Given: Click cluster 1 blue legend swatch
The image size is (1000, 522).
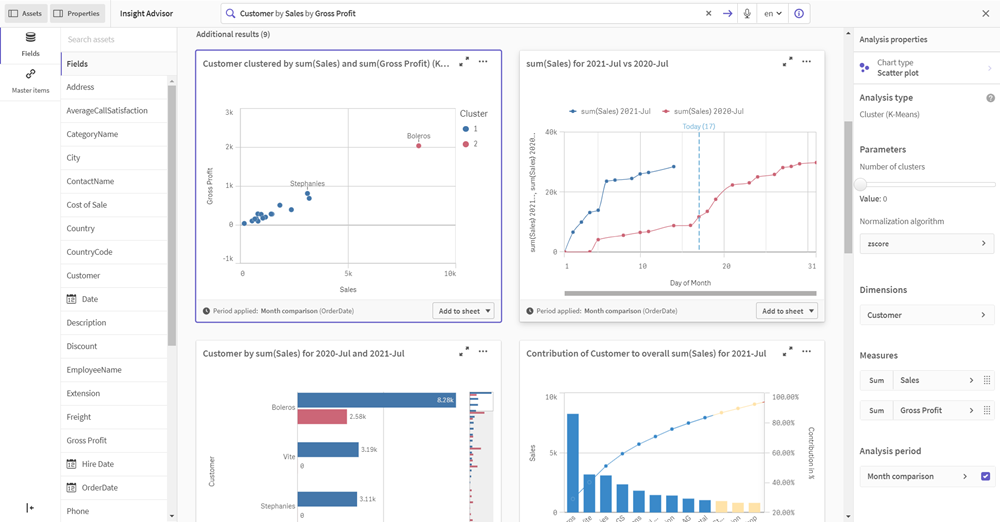Looking at the screenshot, I should (466, 129).
